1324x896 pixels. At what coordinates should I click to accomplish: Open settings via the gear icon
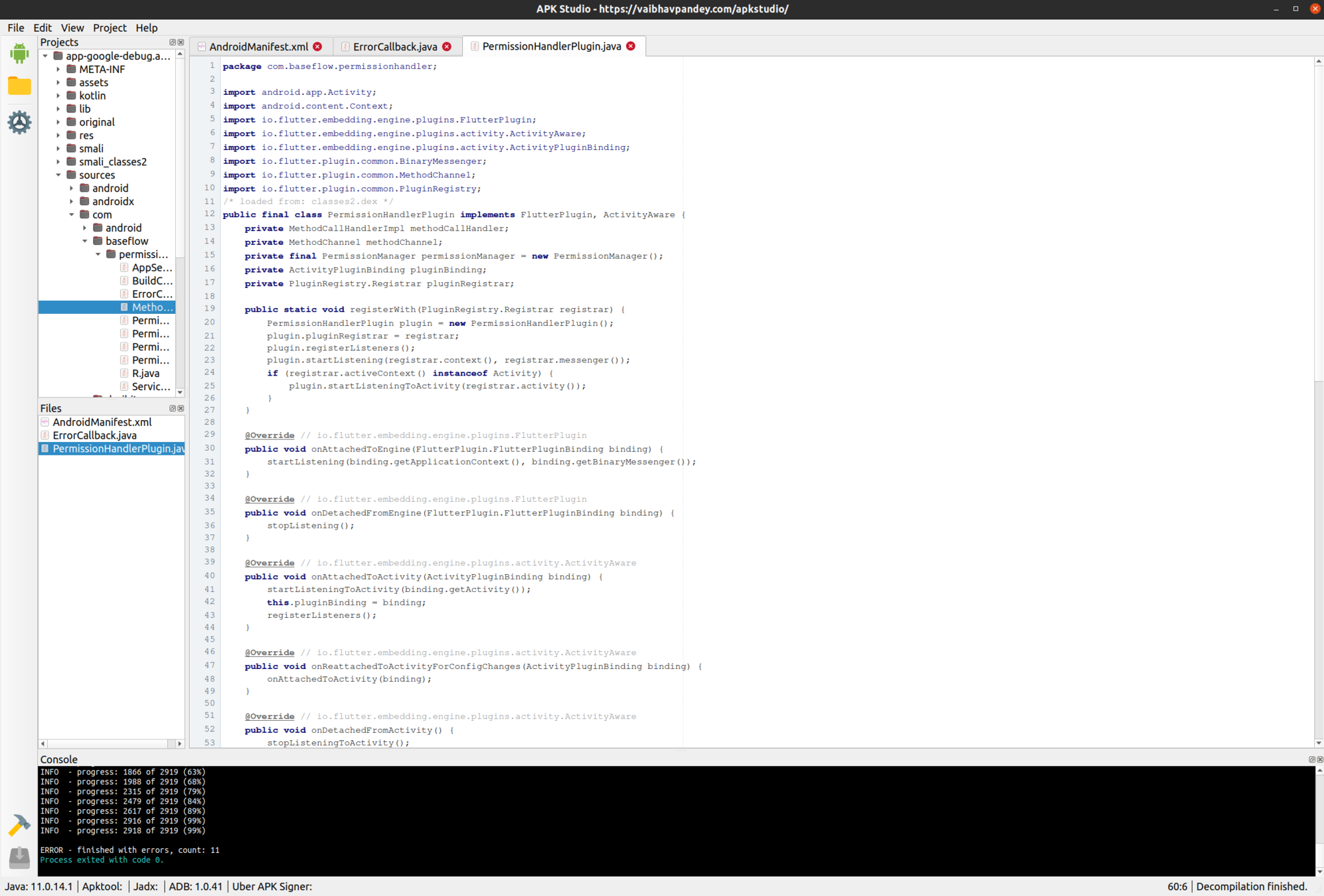click(19, 122)
